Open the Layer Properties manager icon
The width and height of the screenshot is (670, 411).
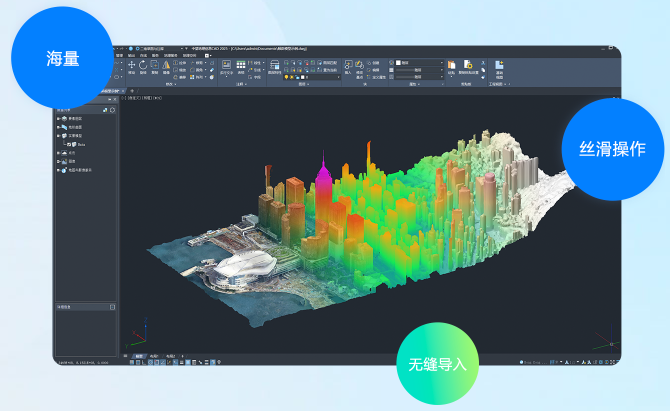pos(275,66)
